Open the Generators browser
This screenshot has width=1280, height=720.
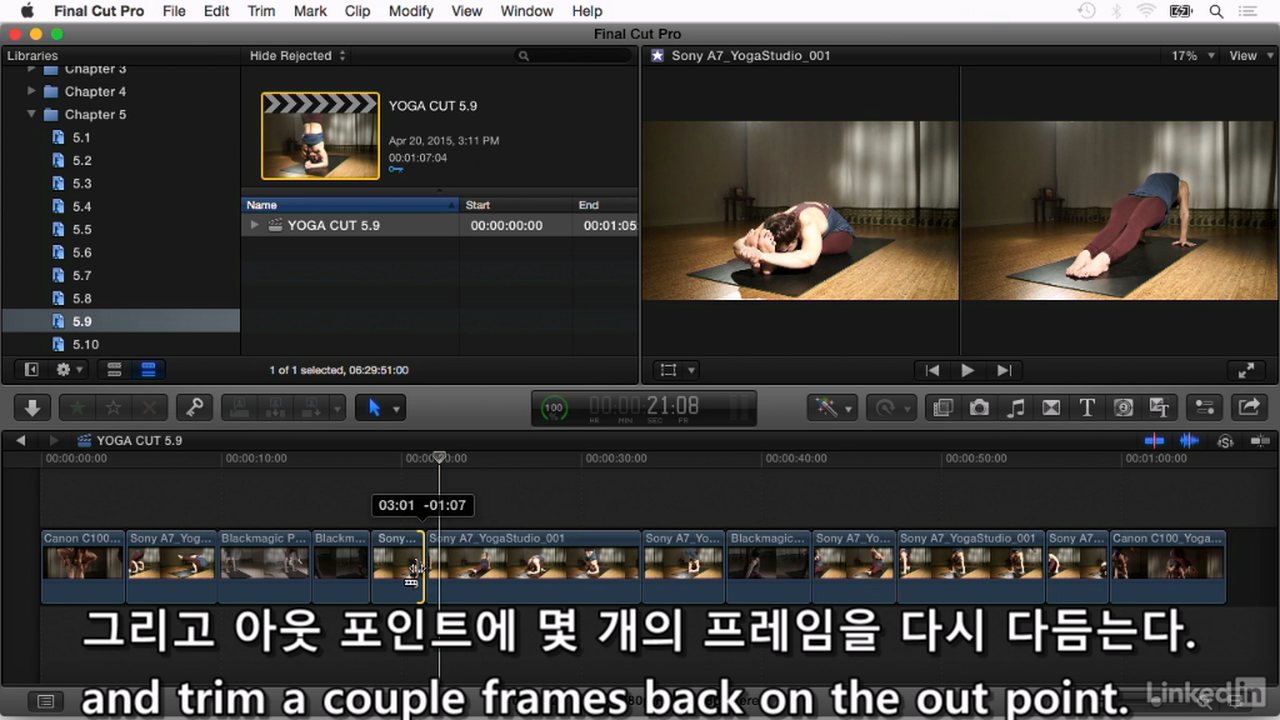[x=1123, y=407]
